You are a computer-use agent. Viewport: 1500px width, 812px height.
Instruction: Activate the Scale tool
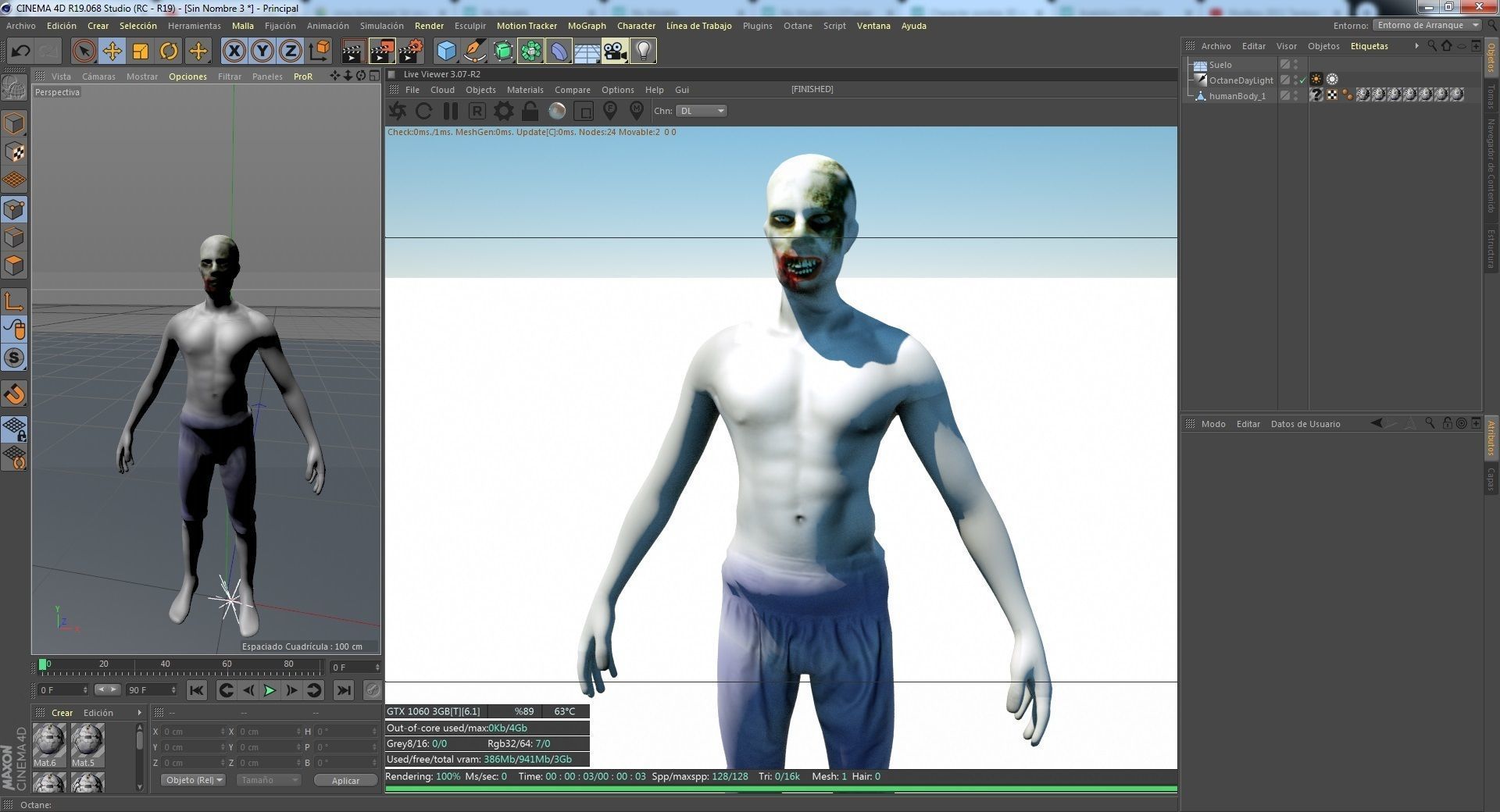[x=141, y=52]
